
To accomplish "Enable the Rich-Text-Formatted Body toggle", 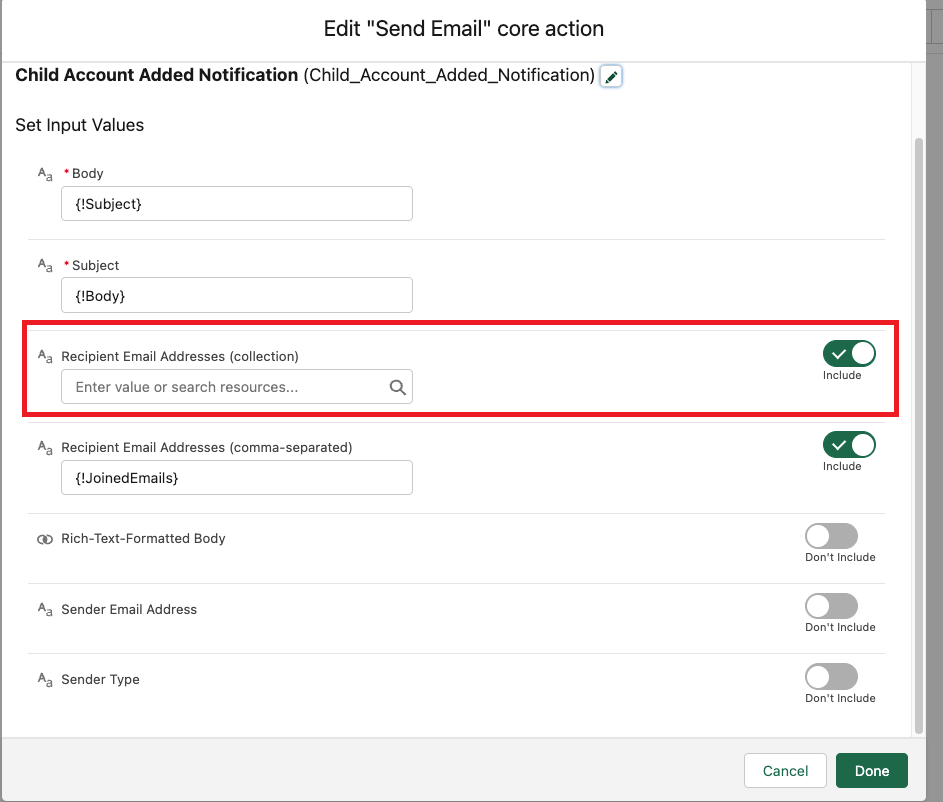I will 831,536.
